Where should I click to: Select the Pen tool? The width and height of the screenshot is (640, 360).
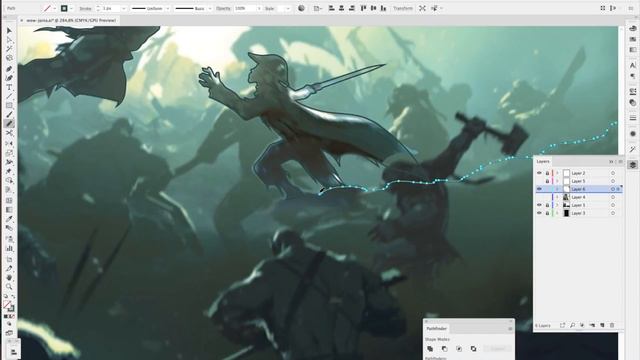[9, 69]
